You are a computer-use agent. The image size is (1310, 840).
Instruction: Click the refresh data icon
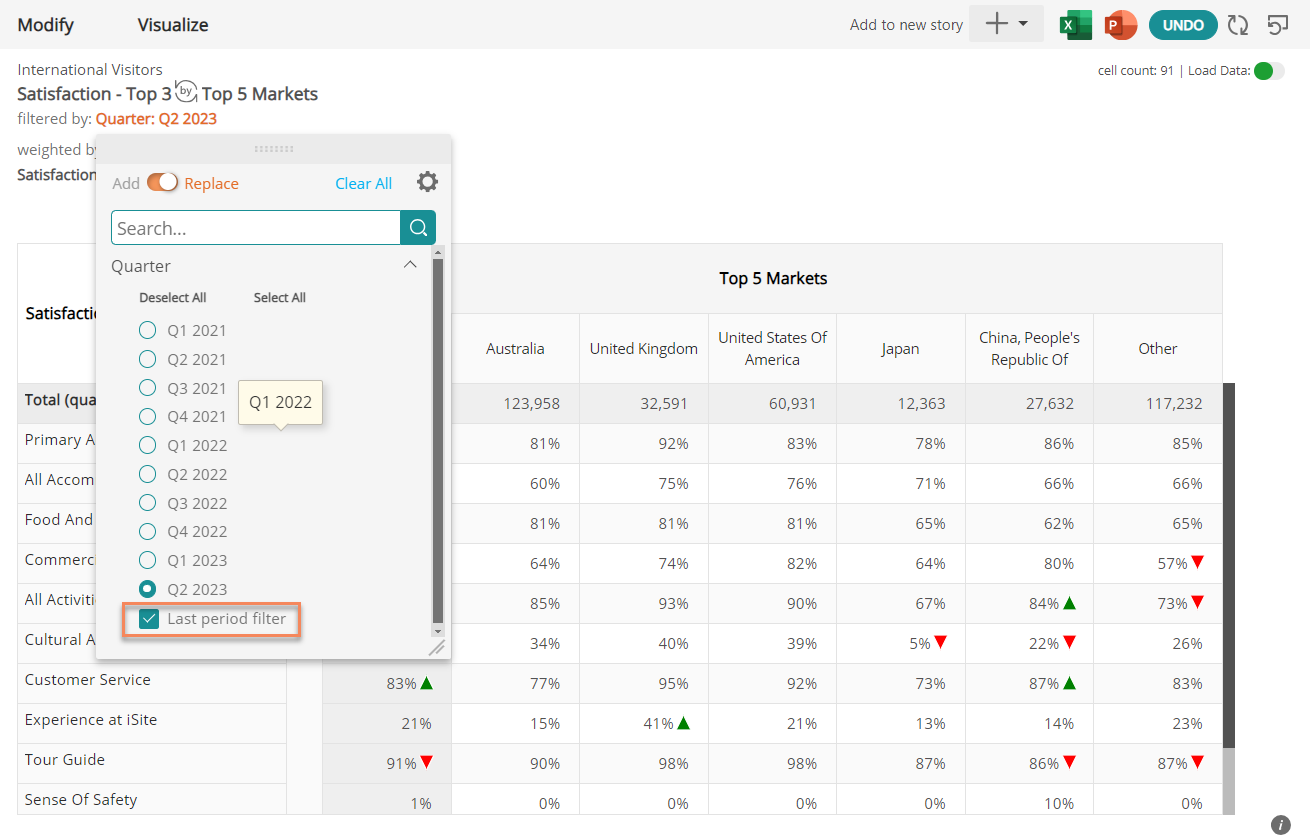pyautogui.click(x=1238, y=25)
